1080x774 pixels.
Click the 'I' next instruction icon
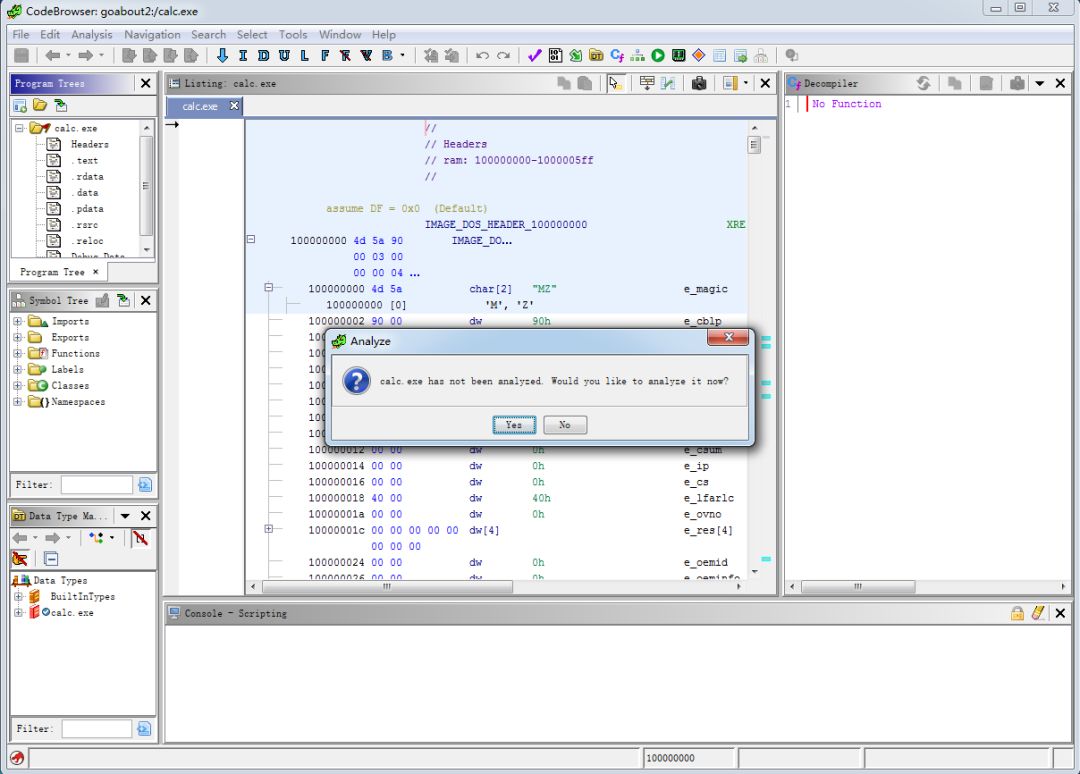point(242,56)
